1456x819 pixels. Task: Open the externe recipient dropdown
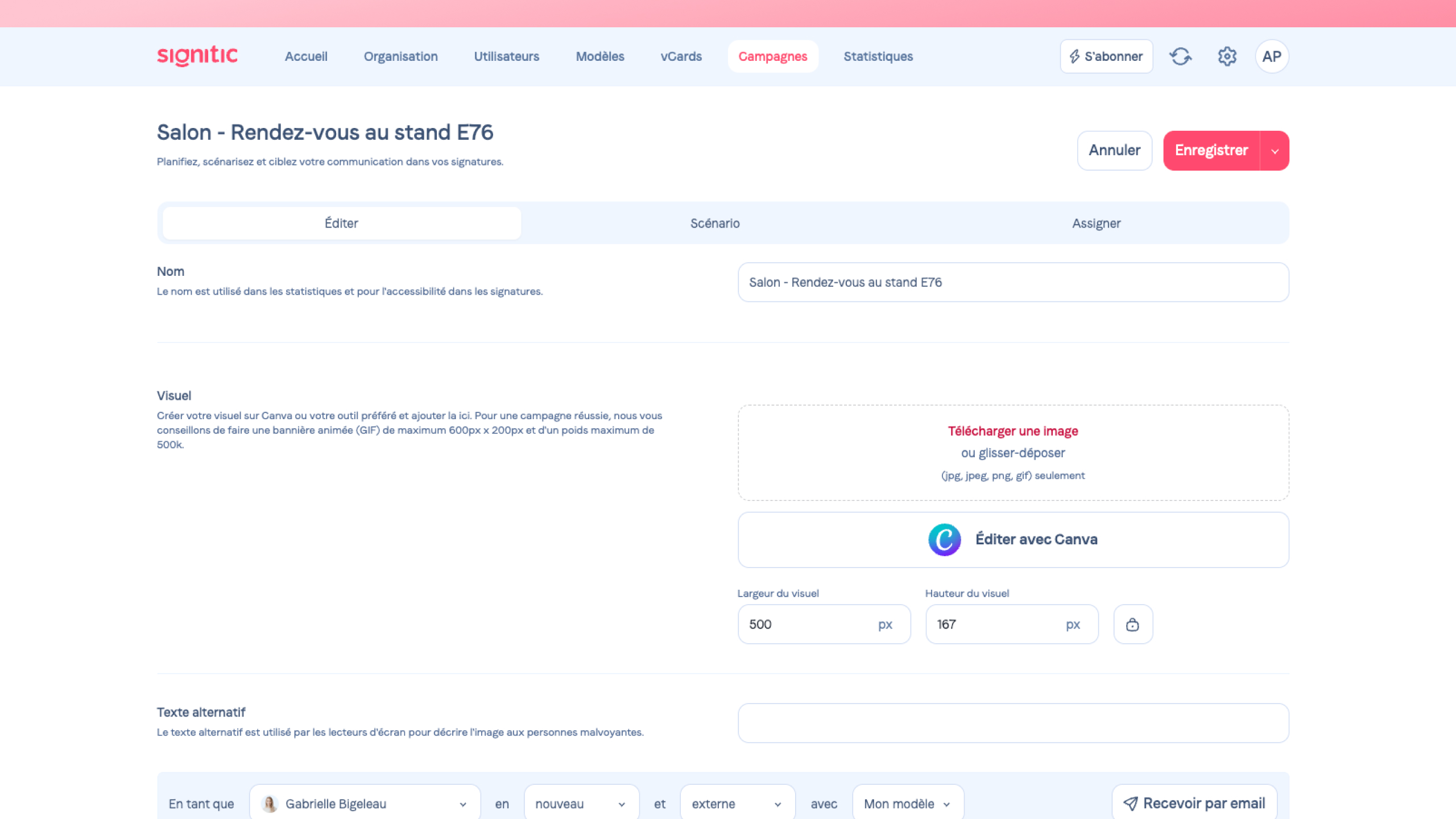point(737,804)
